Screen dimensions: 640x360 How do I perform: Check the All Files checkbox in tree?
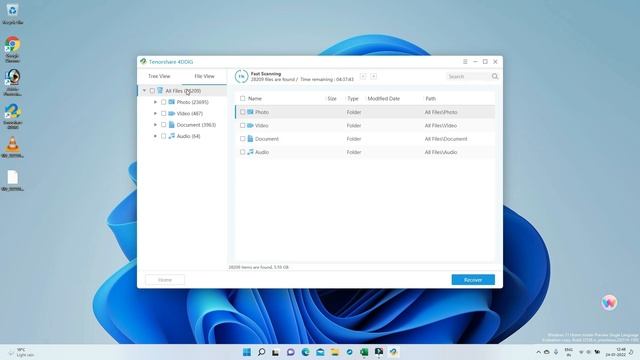pyautogui.click(x=152, y=91)
